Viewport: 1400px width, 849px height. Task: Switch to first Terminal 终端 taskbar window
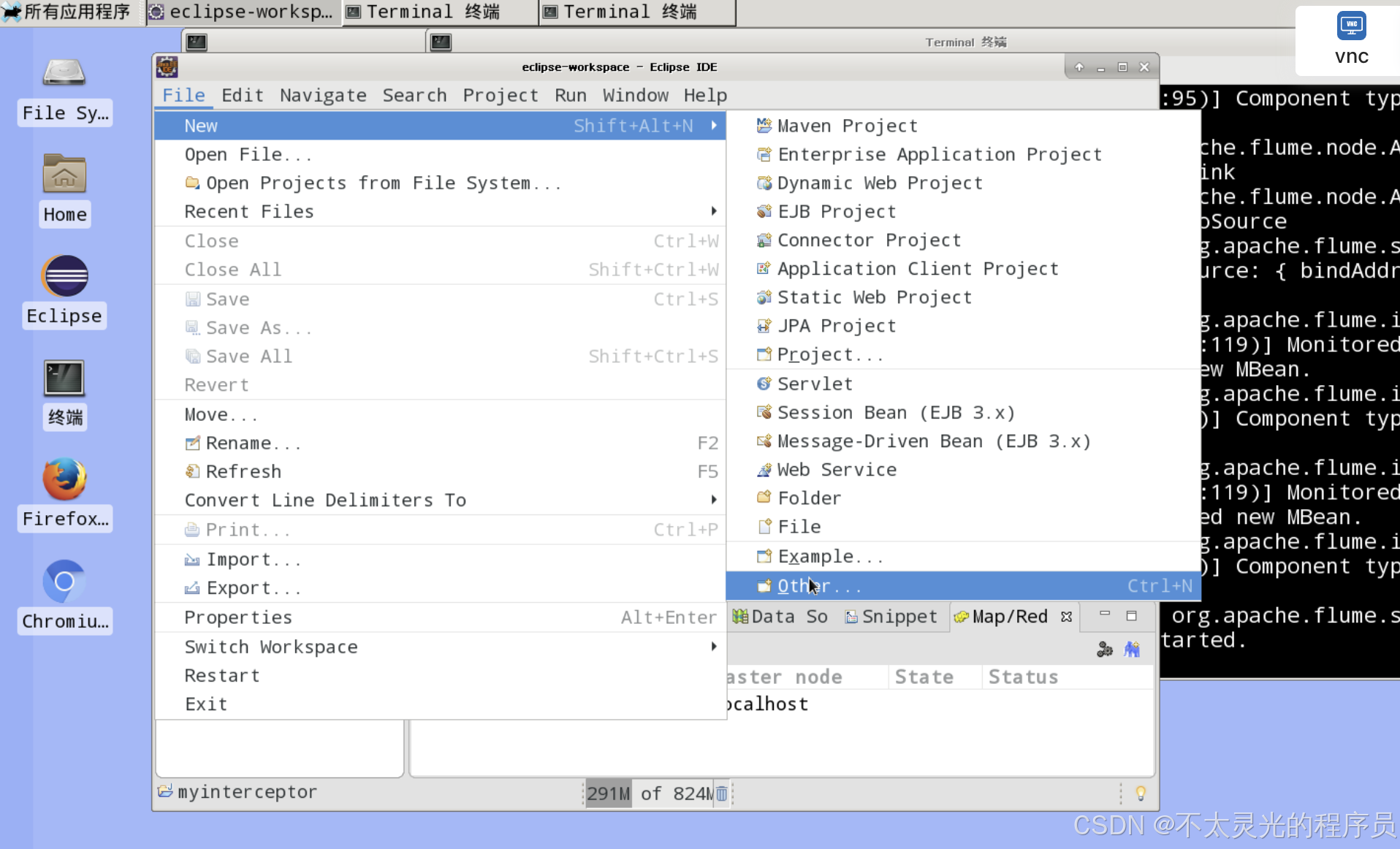pos(440,12)
